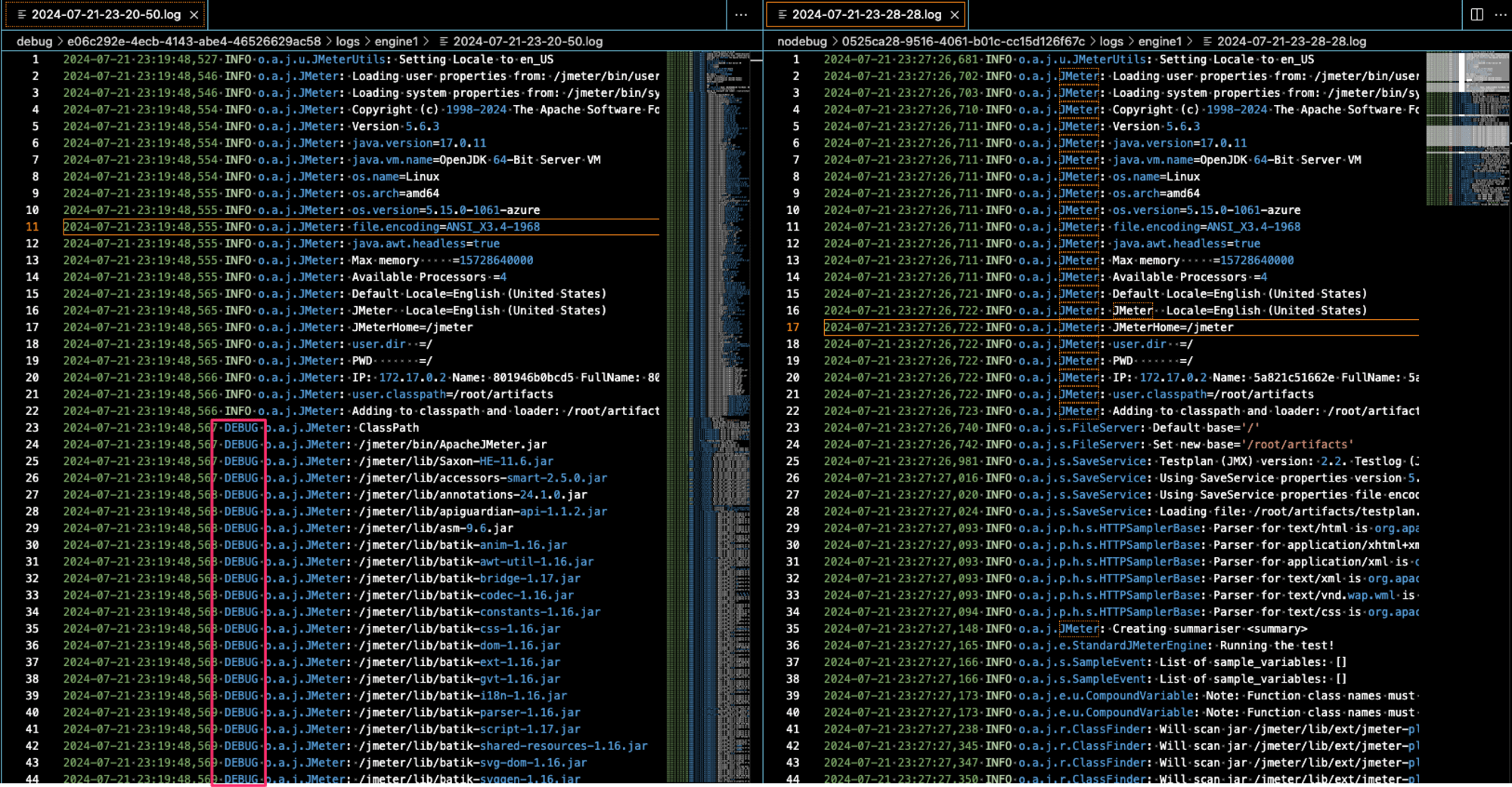Click 'Version 5.6.3' in left editor

point(395,126)
